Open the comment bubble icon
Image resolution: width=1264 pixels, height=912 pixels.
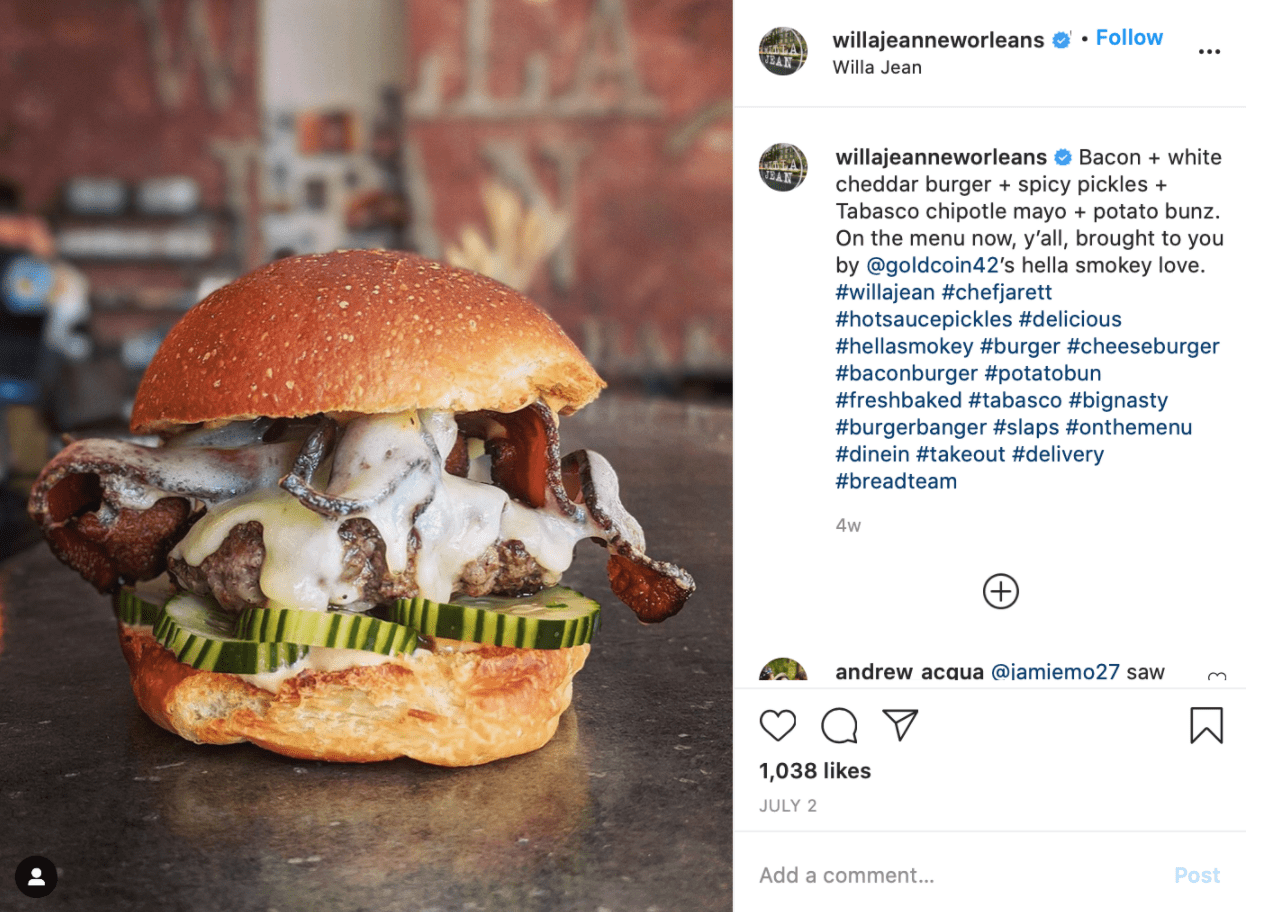tap(839, 725)
